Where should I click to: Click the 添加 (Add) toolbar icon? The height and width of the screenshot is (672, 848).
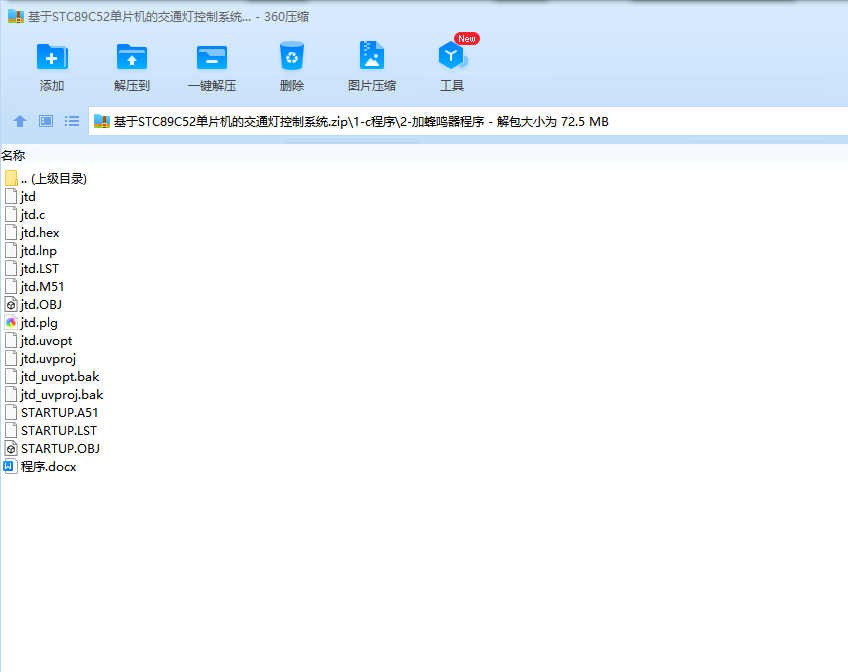[52, 57]
